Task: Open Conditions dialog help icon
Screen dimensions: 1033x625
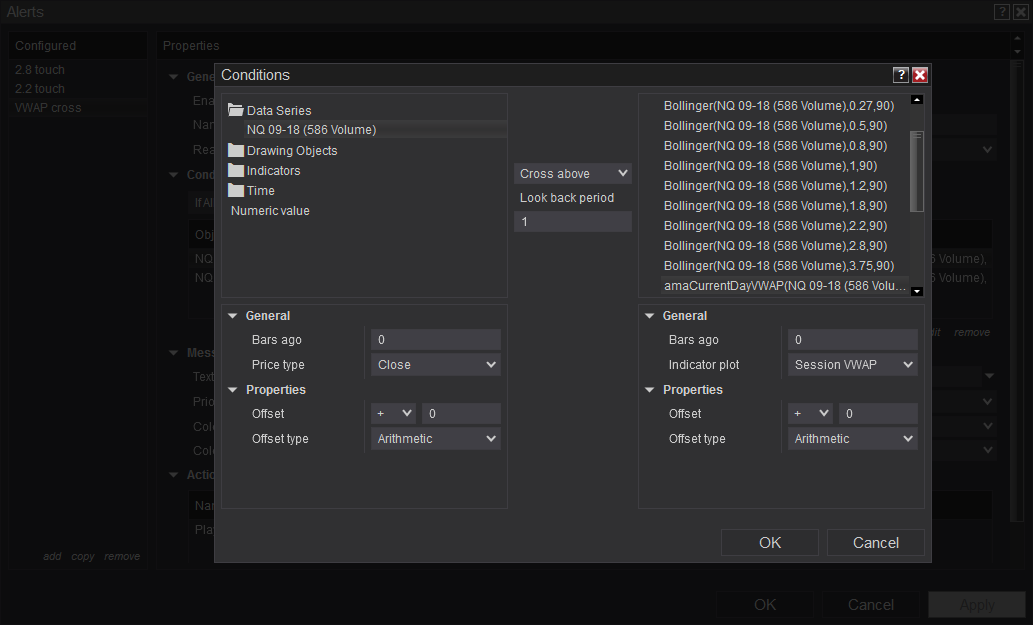Action: click(x=901, y=75)
